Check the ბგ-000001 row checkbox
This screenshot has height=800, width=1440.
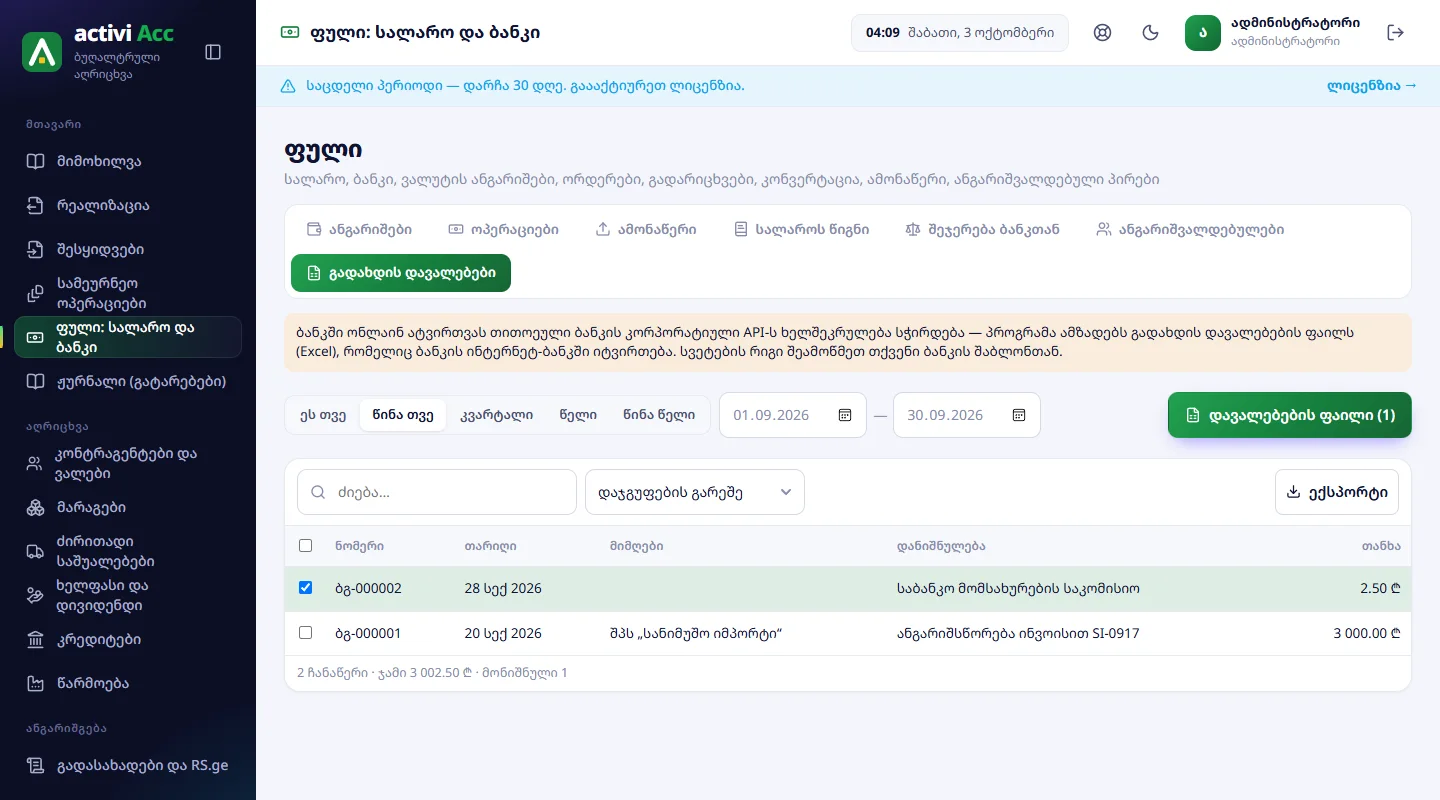click(x=306, y=633)
